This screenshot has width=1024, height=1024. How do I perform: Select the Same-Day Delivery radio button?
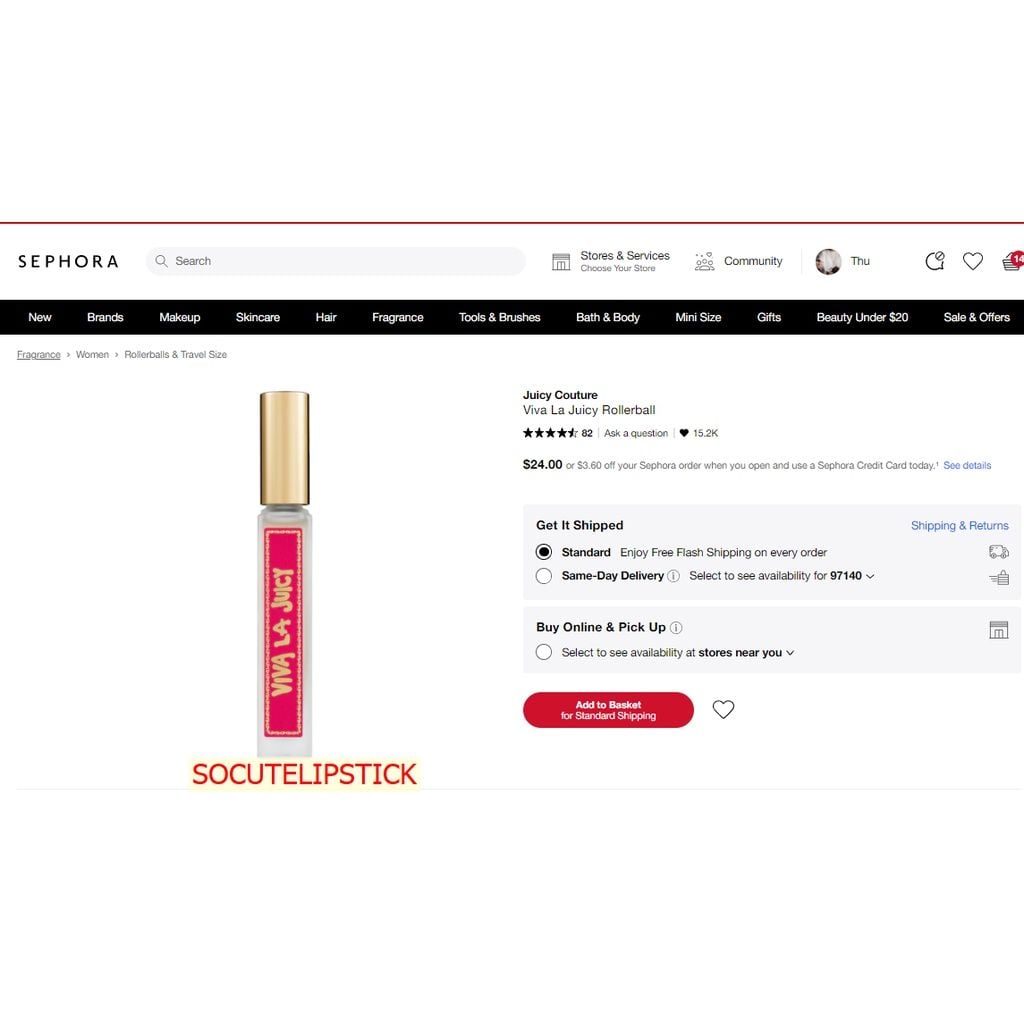tap(543, 576)
